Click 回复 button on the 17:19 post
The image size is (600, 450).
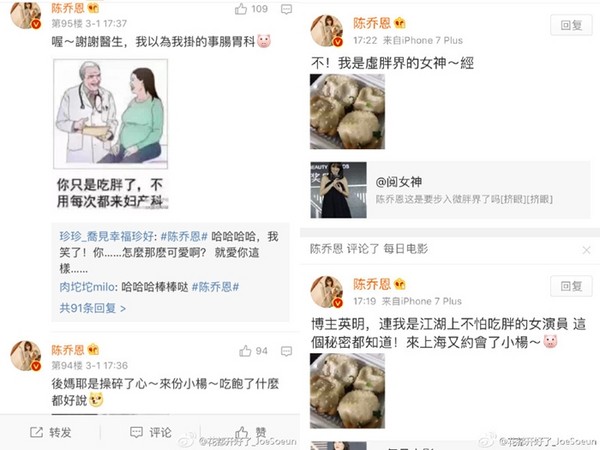click(571, 286)
